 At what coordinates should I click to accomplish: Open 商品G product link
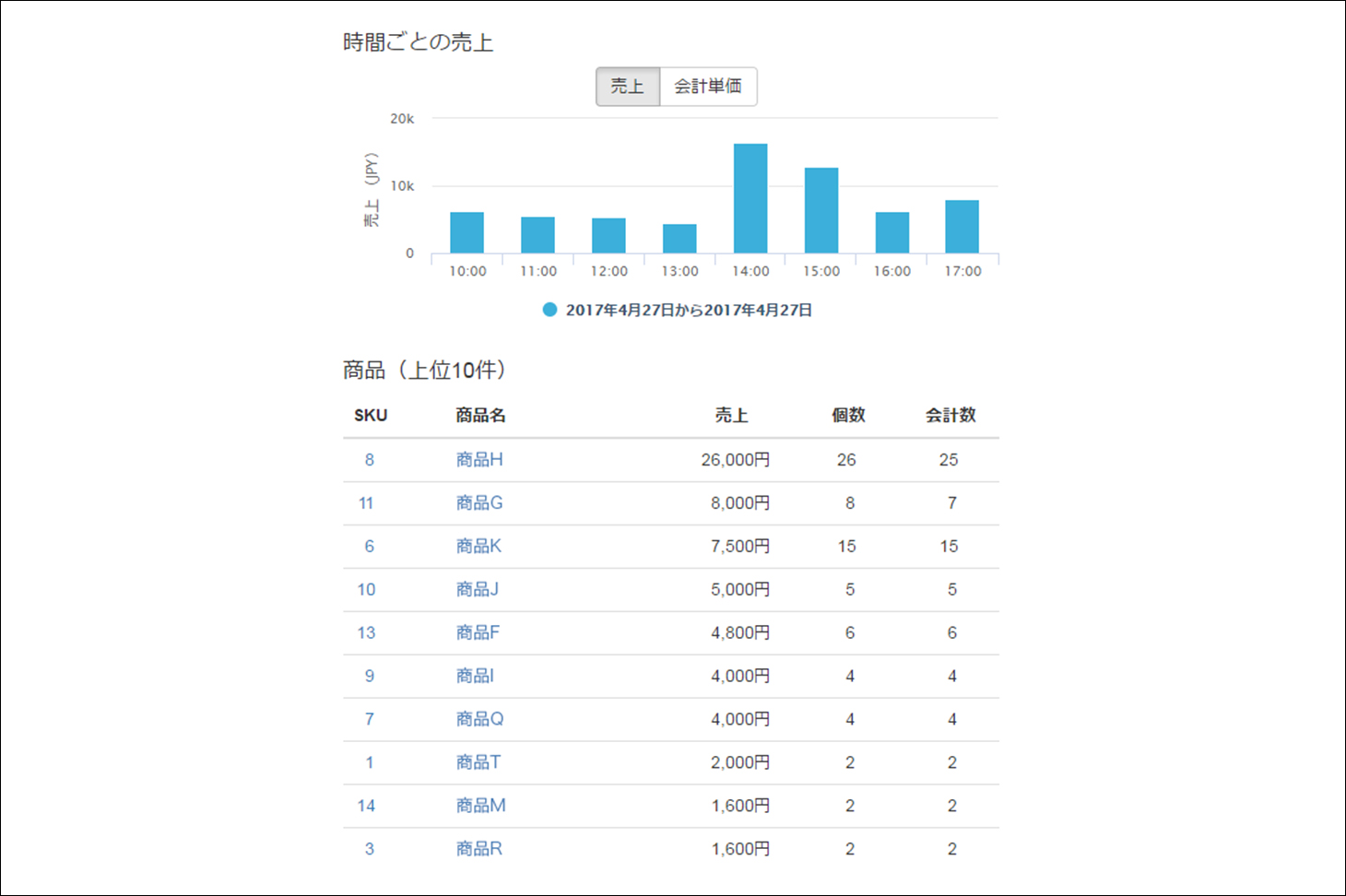(x=479, y=503)
